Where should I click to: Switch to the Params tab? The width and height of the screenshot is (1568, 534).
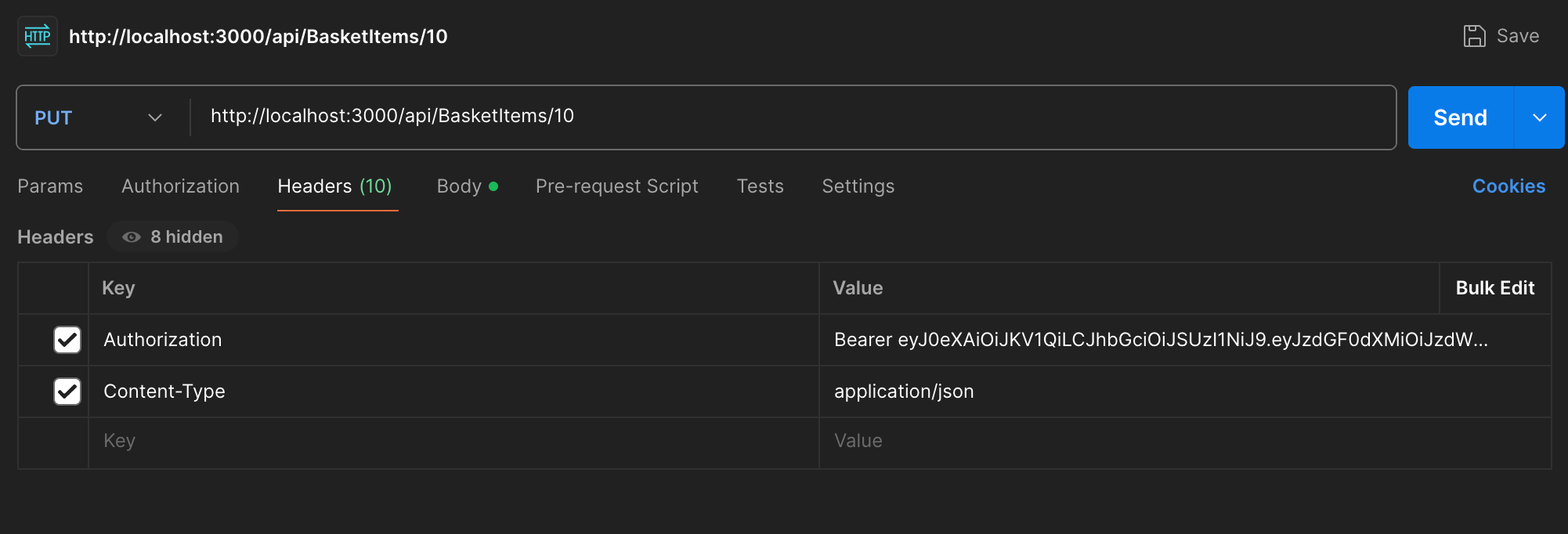50,186
